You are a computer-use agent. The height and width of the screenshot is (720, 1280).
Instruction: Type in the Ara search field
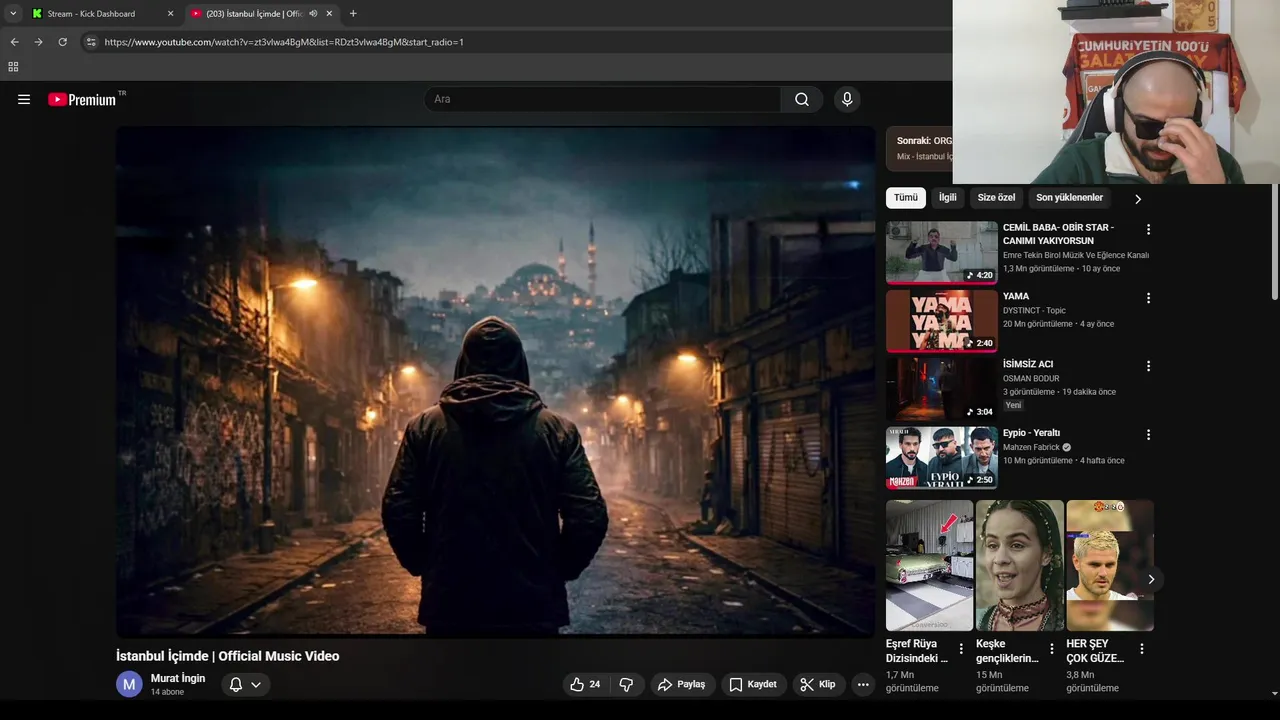[603, 99]
